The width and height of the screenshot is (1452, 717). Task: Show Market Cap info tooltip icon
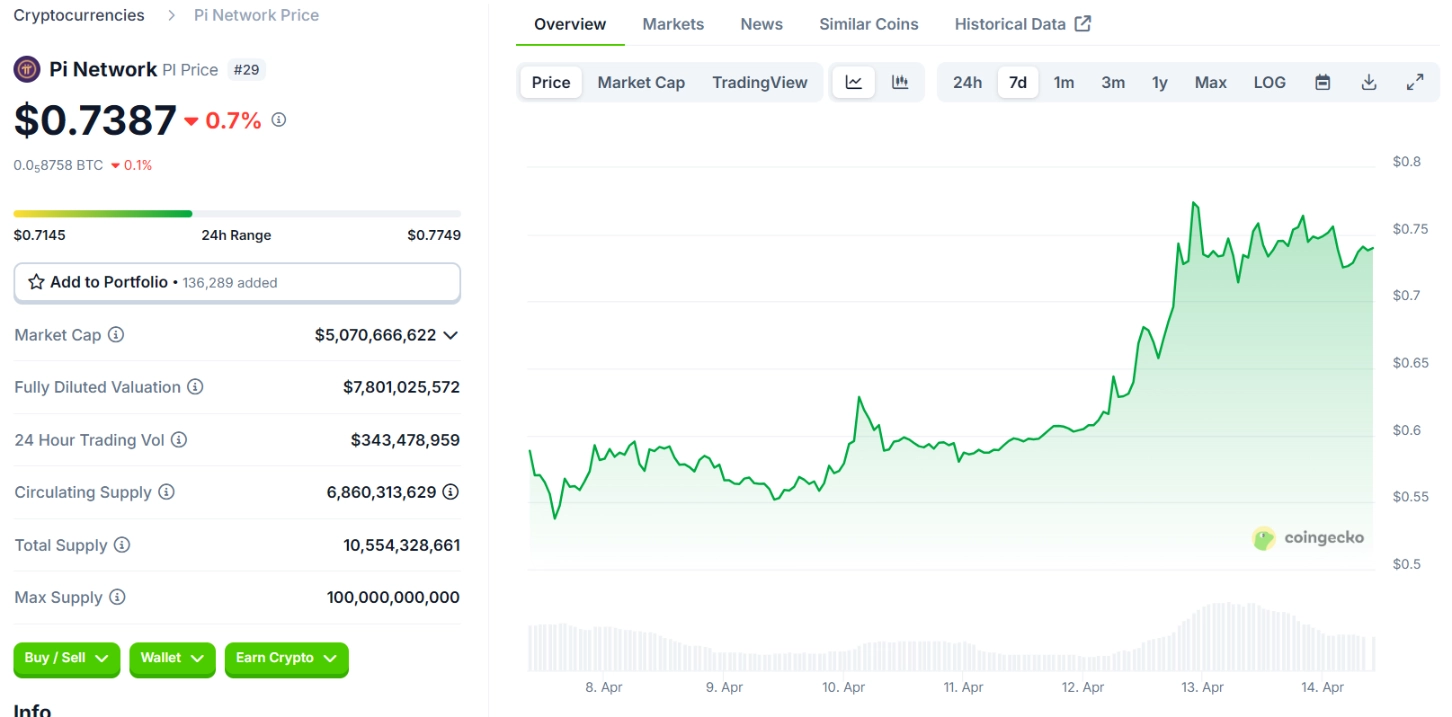116,335
